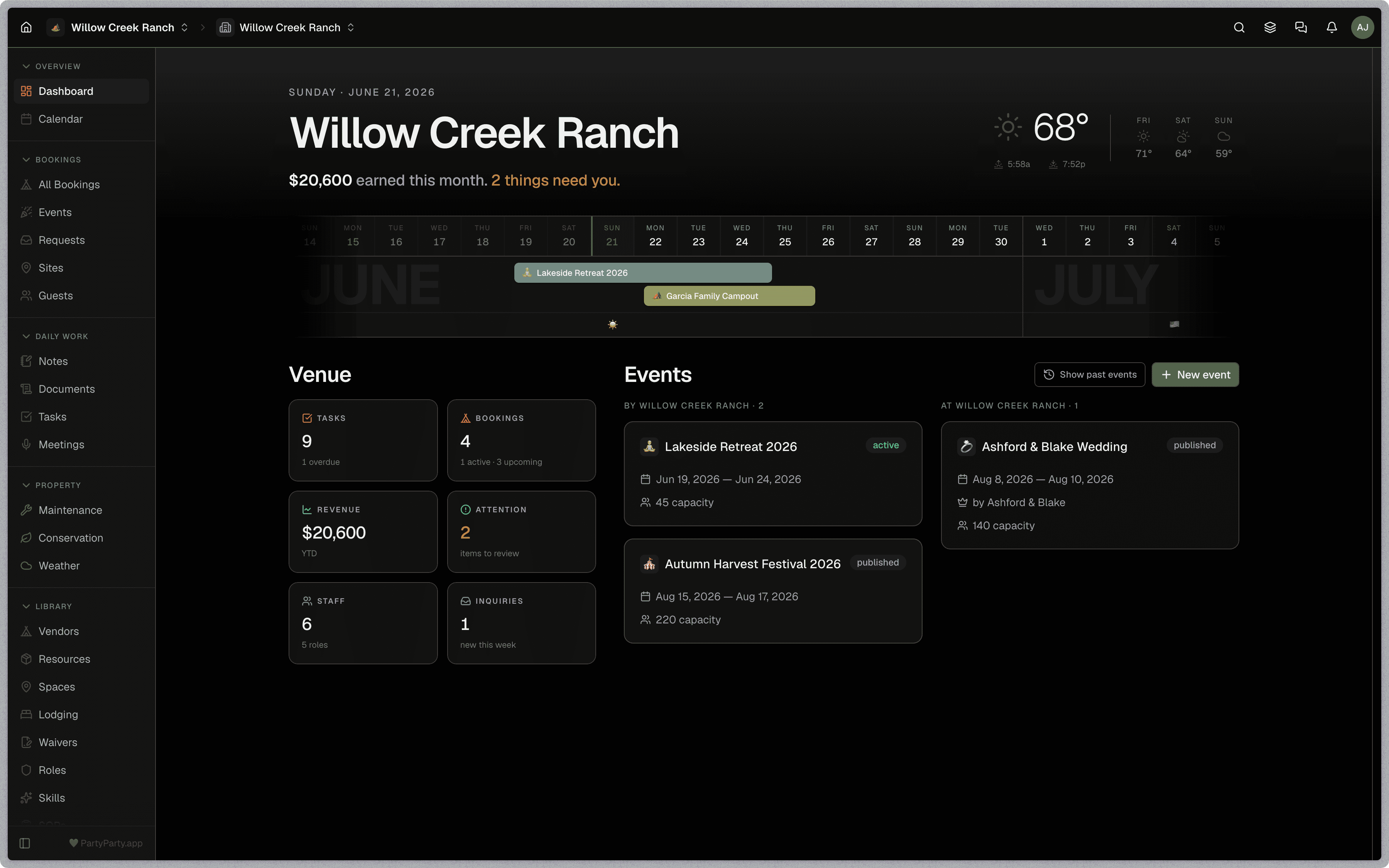The height and width of the screenshot is (868, 1389).
Task: Click the New event button
Action: [x=1195, y=374]
